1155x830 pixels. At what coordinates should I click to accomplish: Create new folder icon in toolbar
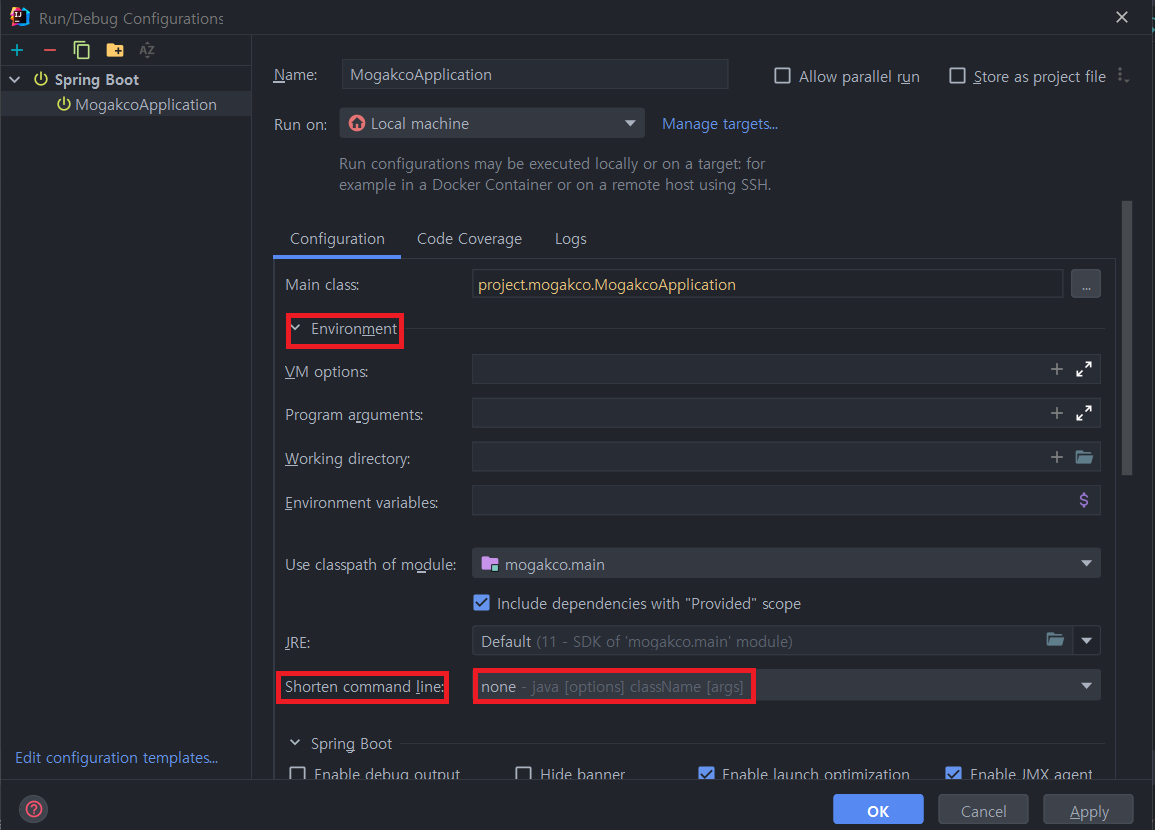(115, 50)
